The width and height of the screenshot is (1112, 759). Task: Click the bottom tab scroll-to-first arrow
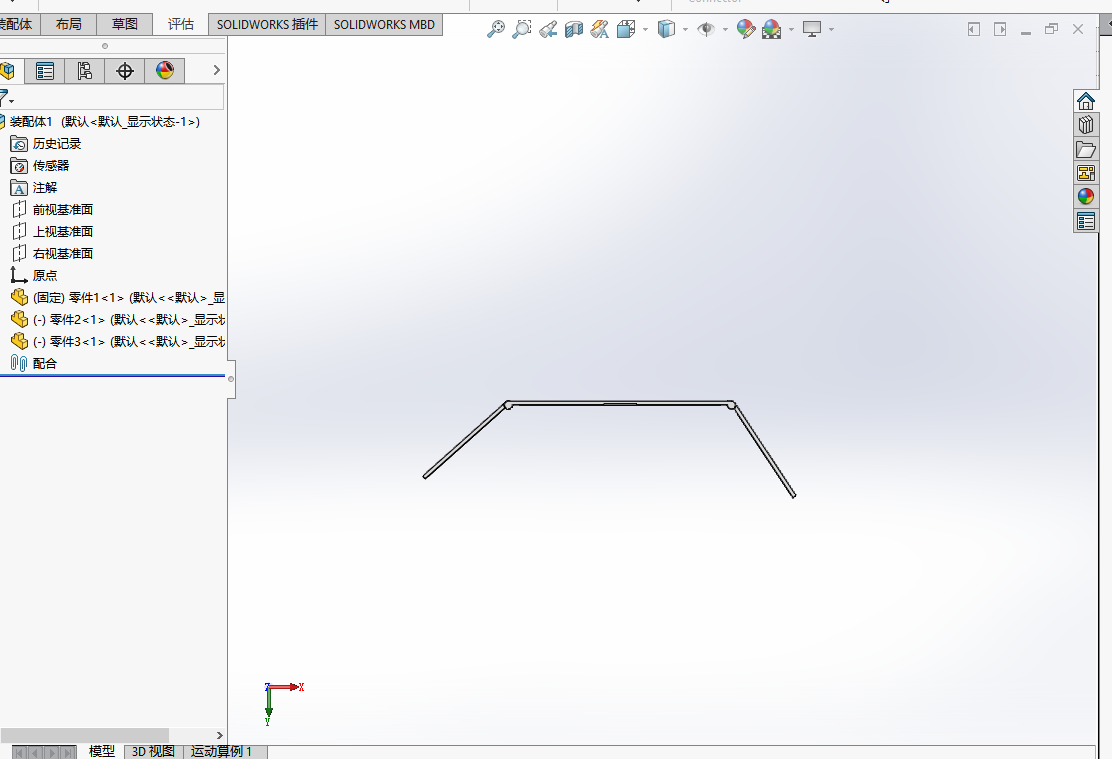point(19,753)
